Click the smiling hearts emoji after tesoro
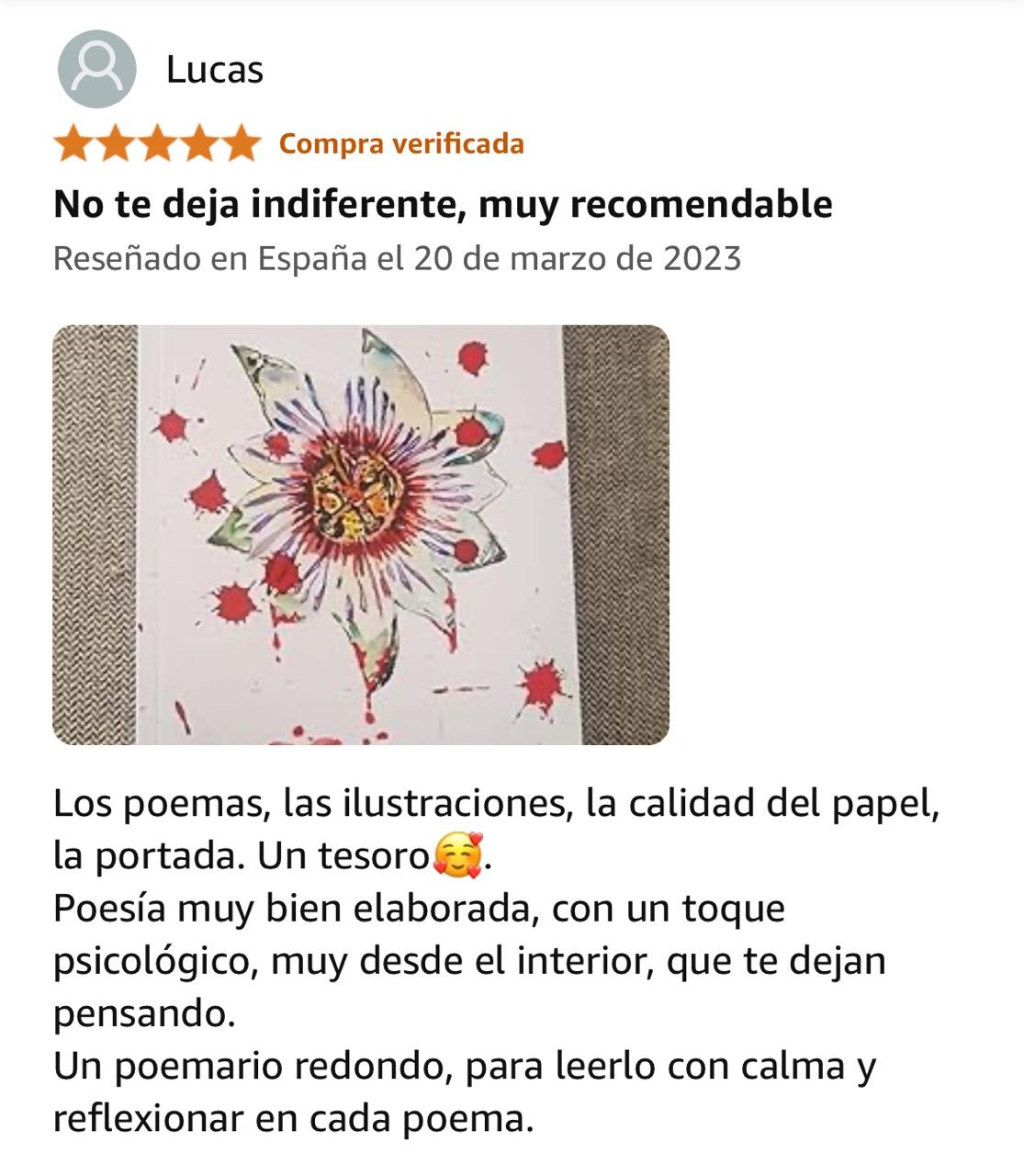The width and height of the screenshot is (1024, 1176). pyautogui.click(x=456, y=855)
